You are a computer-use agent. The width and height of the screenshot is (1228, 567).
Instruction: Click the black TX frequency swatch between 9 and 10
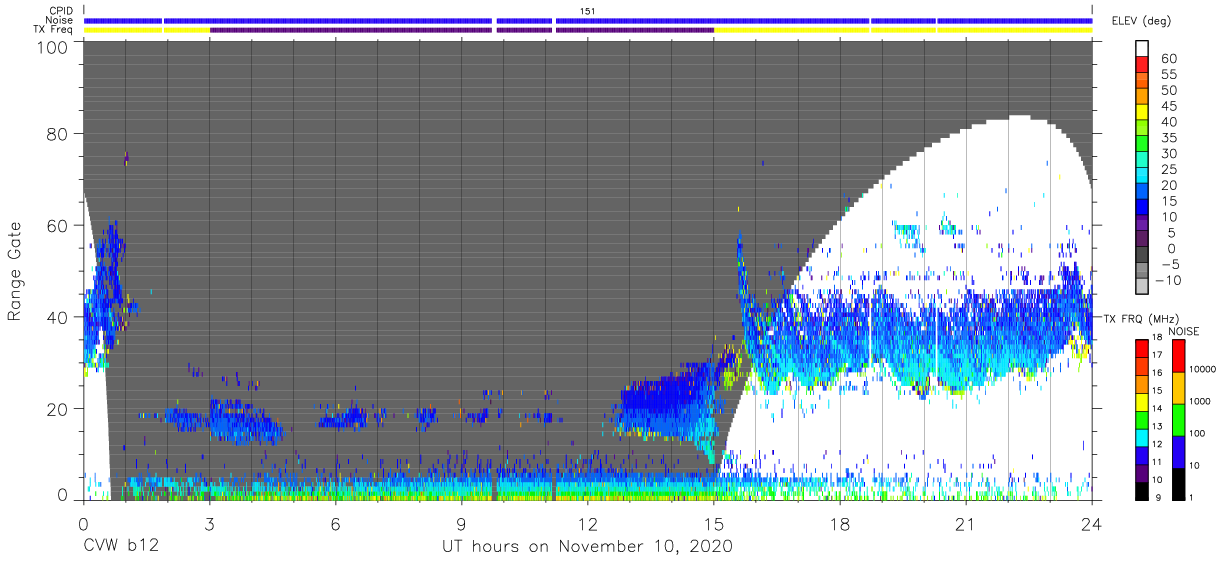tap(1142, 489)
